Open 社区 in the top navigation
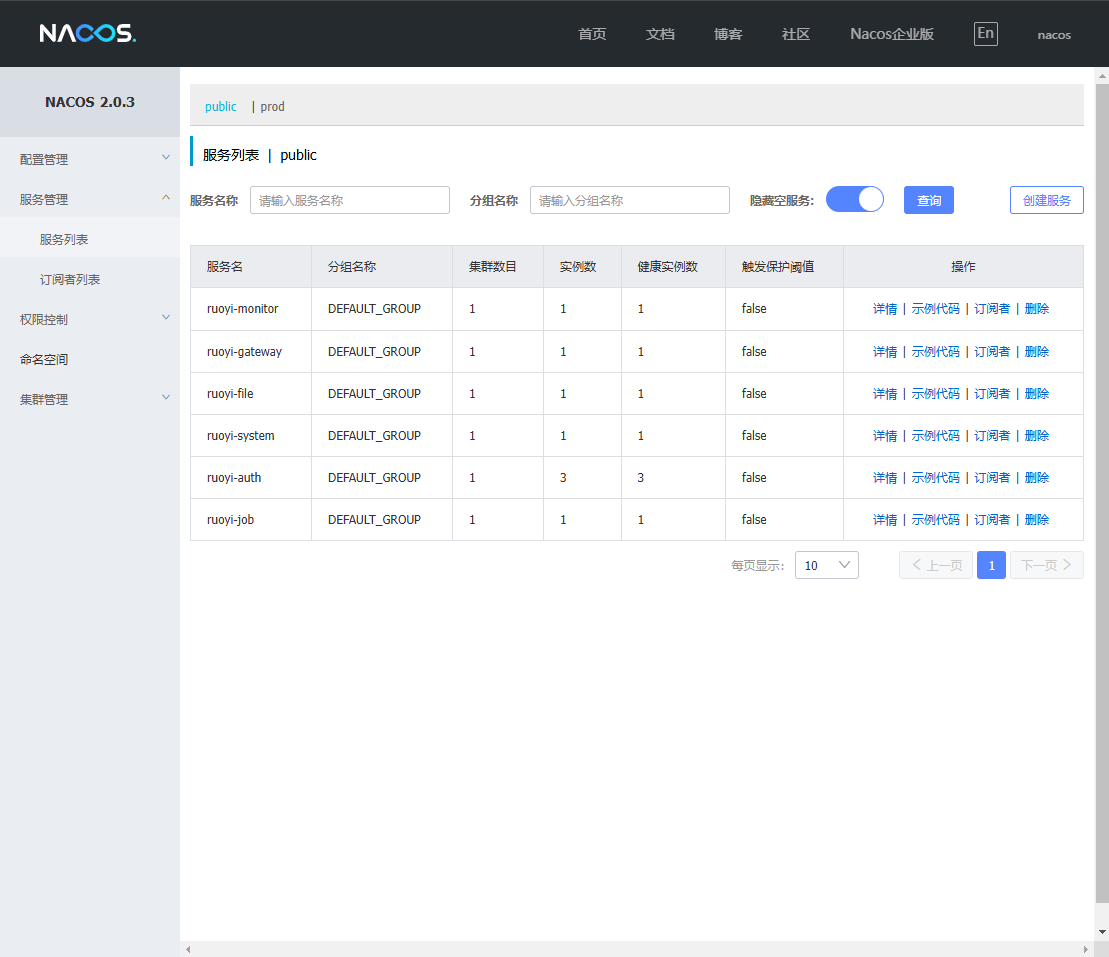 [795, 34]
